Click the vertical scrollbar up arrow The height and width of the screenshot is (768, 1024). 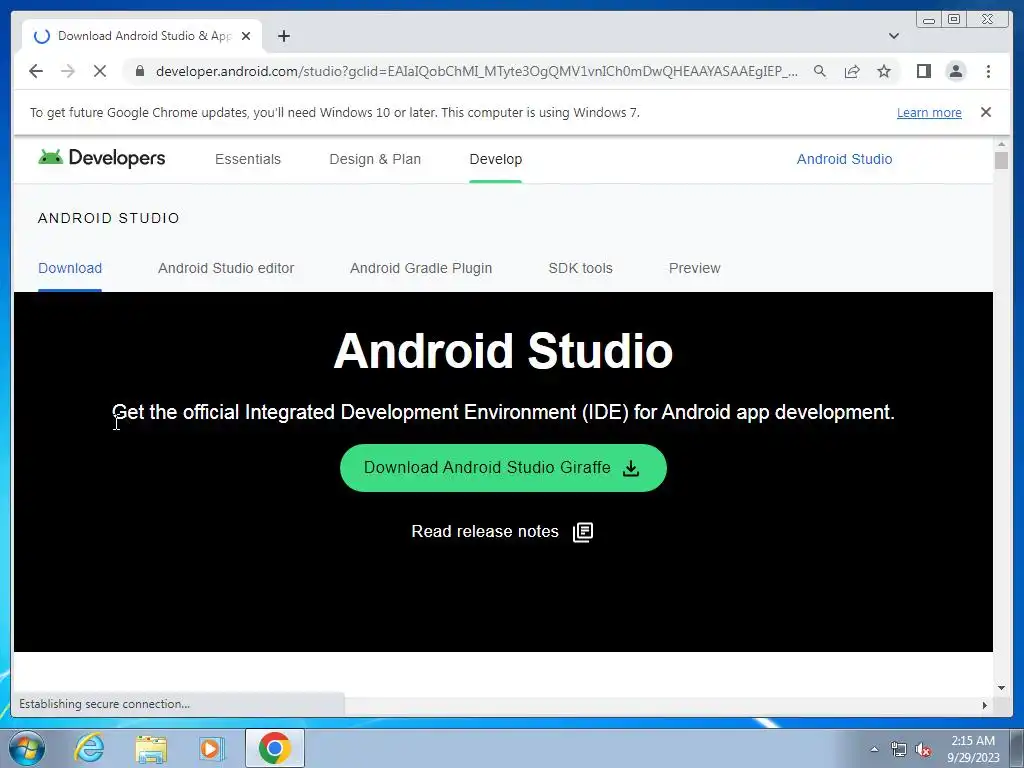tap(1001, 144)
